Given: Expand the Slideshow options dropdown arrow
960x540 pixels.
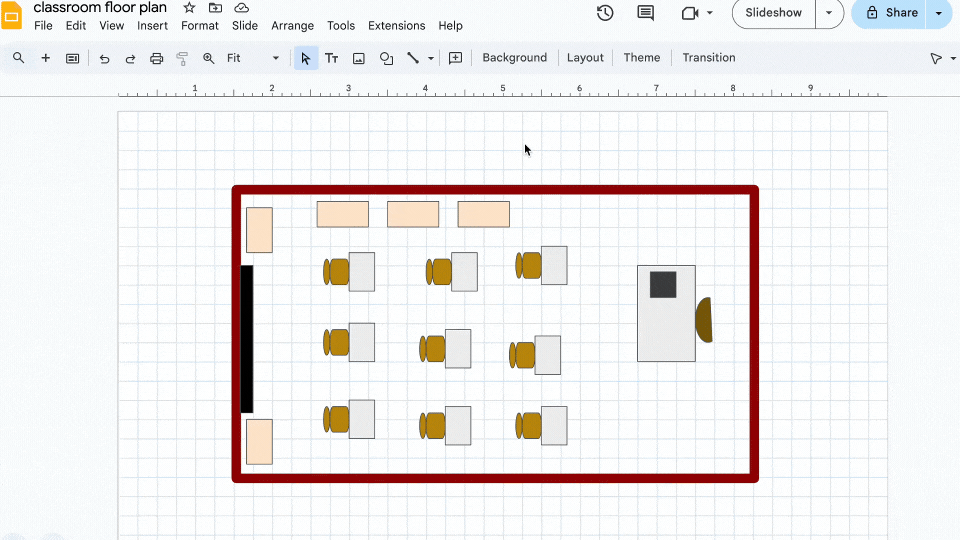Looking at the screenshot, I should [x=829, y=13].
